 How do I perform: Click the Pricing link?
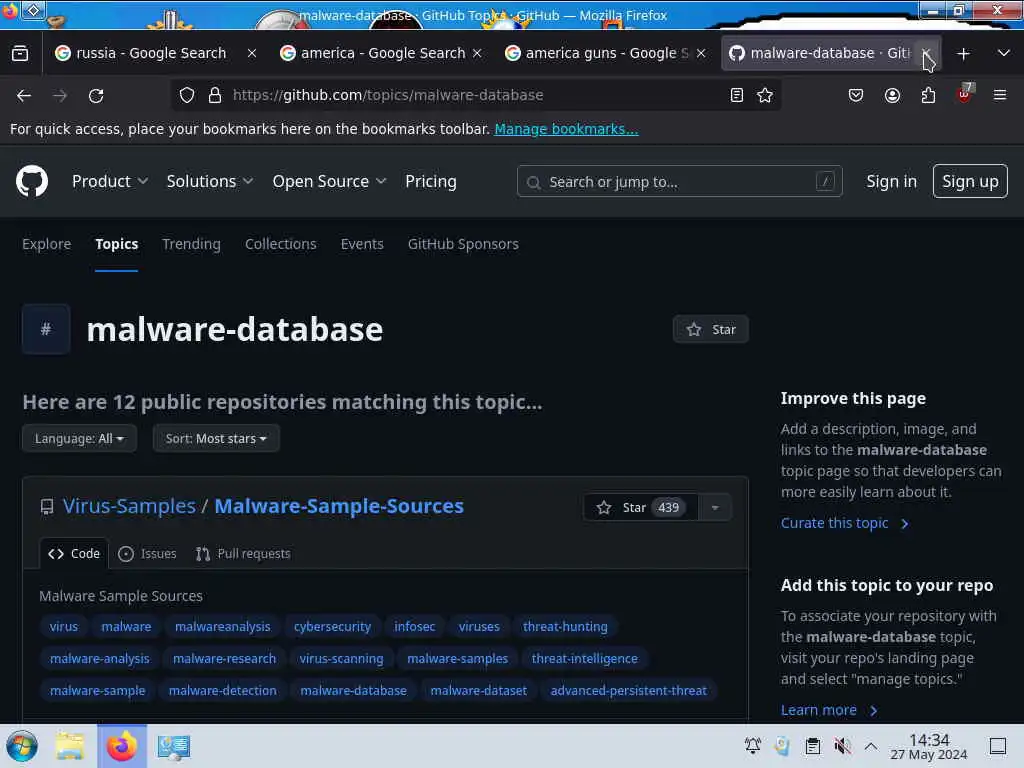point(431,182)
